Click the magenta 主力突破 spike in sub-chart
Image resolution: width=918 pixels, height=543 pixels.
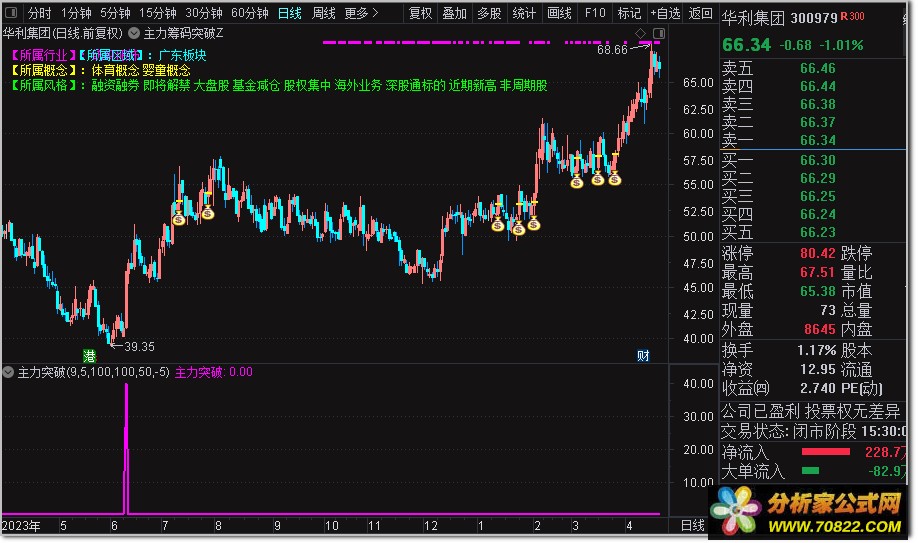click(126, 448)
